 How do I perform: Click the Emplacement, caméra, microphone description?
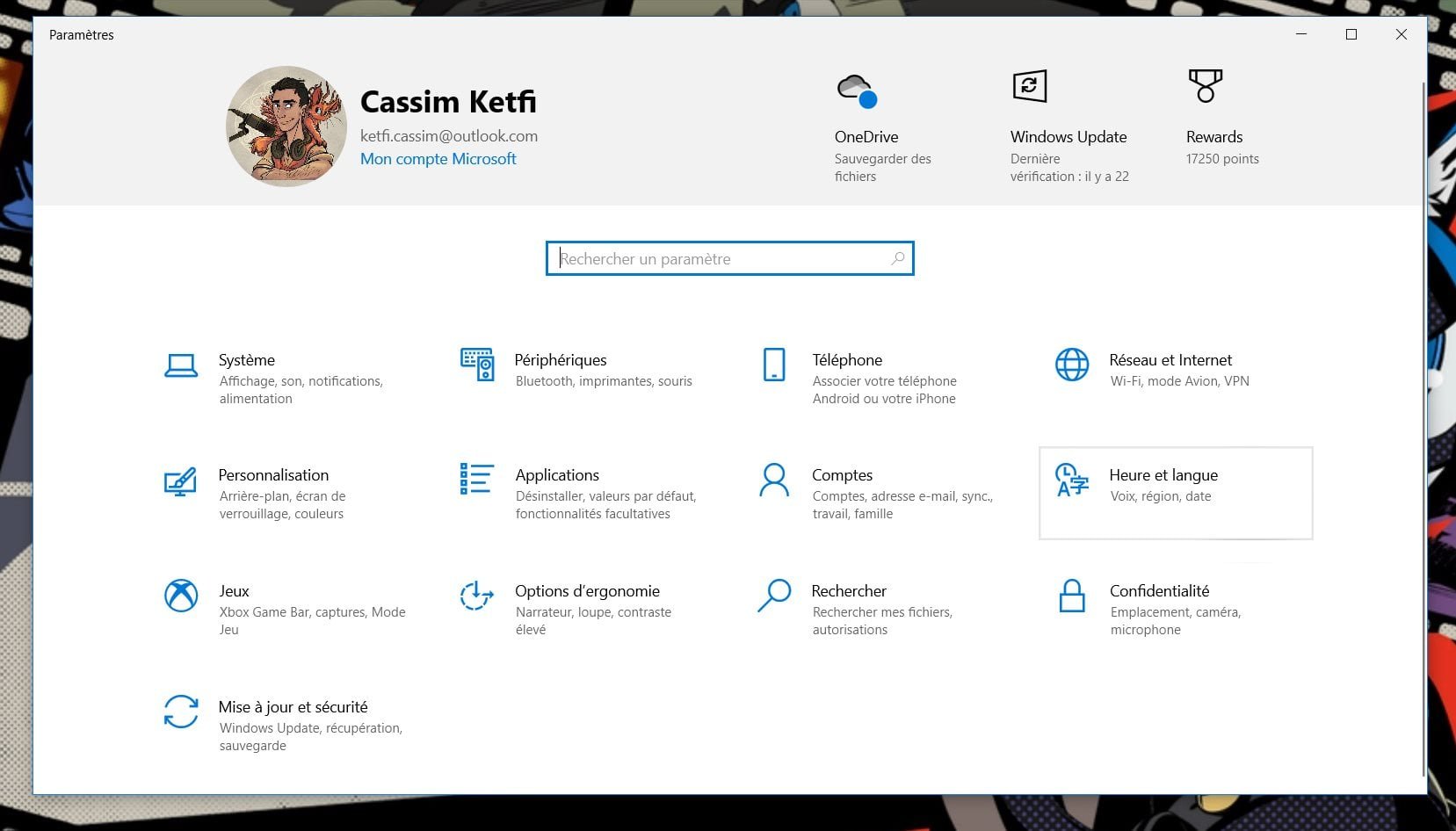pos(1175,621)
